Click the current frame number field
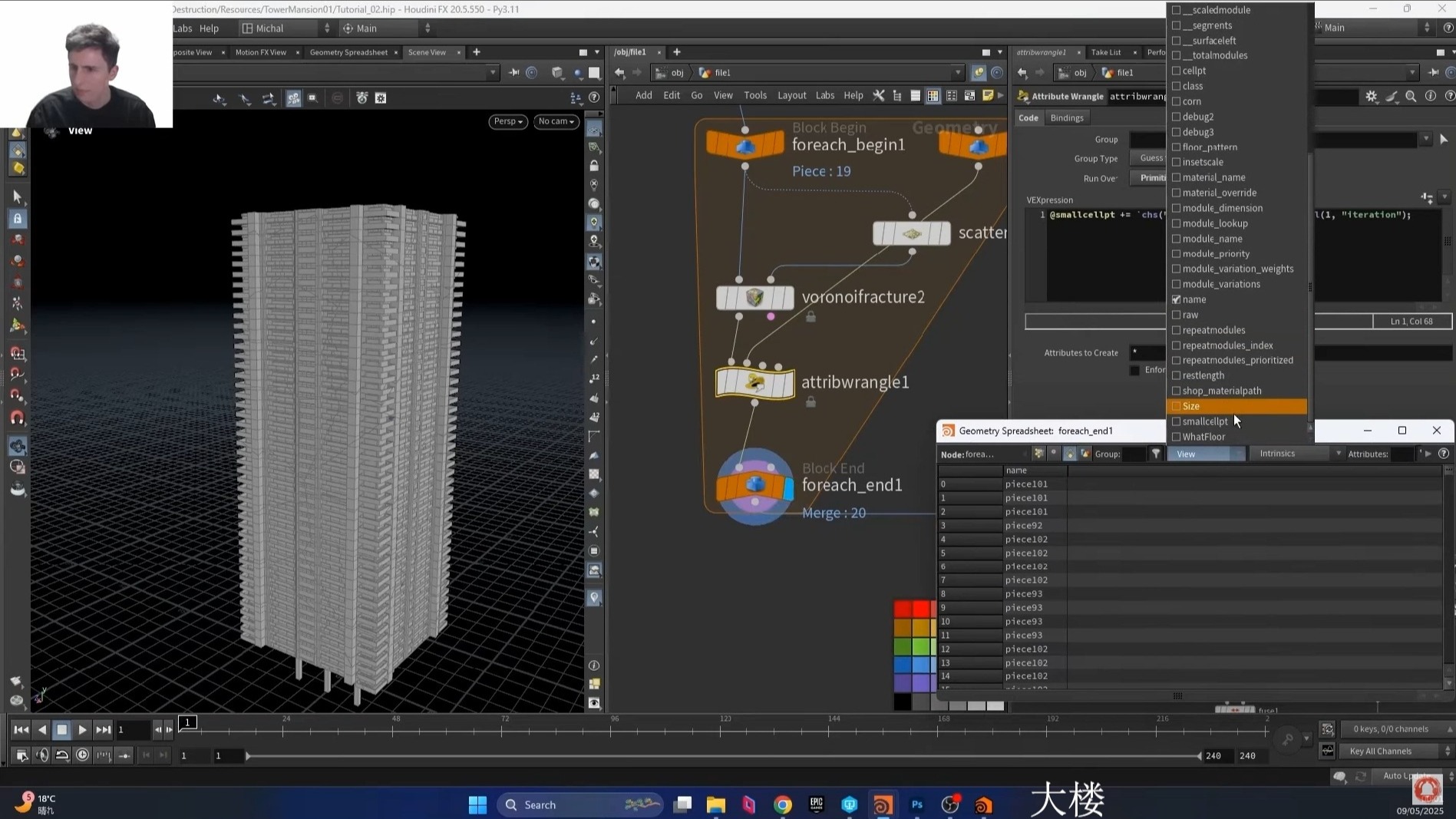Image resolution: width=1456 pixels, height=819 pixels. click(x=133, y=729)
